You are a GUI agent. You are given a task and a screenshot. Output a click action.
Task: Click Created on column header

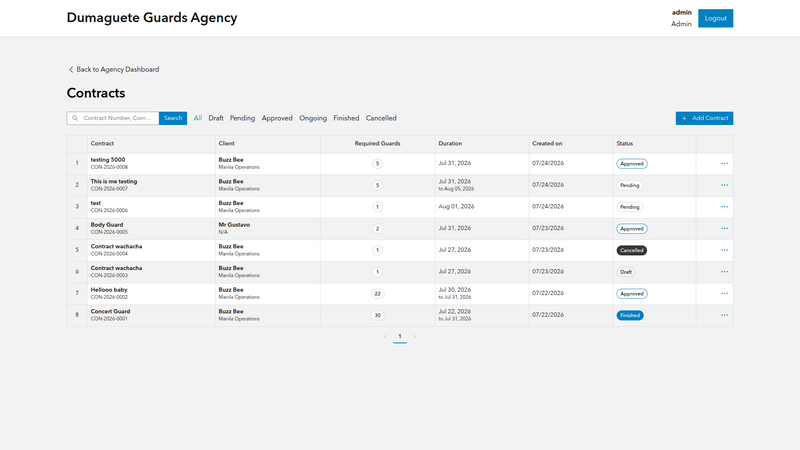pyautogui.click(x=547, y=144)
